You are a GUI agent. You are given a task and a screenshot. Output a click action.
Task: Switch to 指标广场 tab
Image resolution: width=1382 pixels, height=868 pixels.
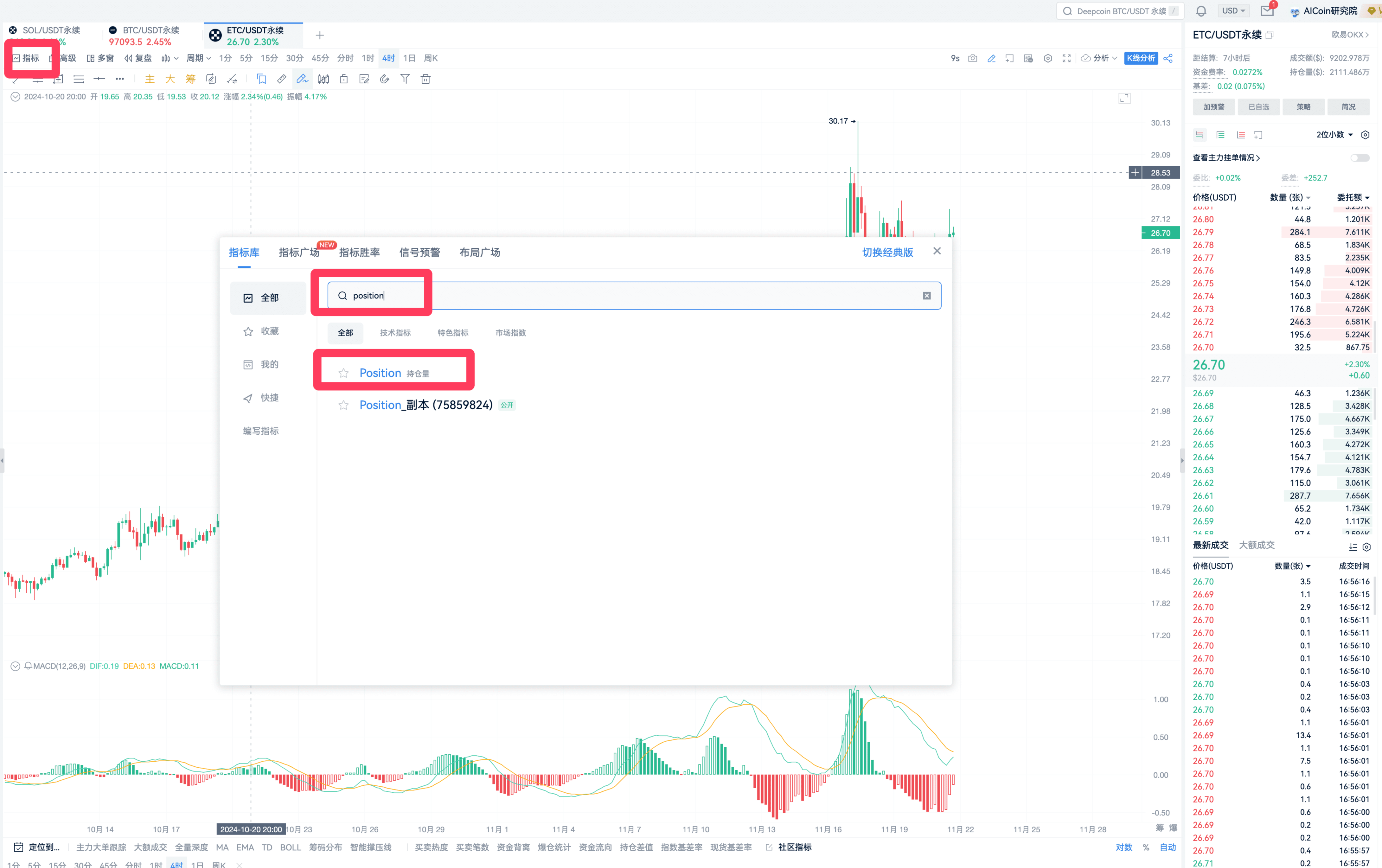[x=299, y=253]
